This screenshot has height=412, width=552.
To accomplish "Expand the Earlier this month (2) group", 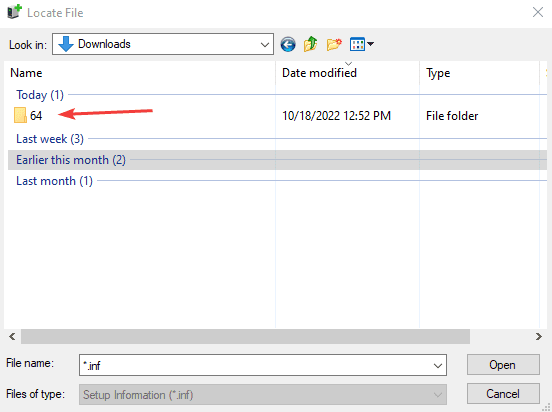I will tap(71, 160).
